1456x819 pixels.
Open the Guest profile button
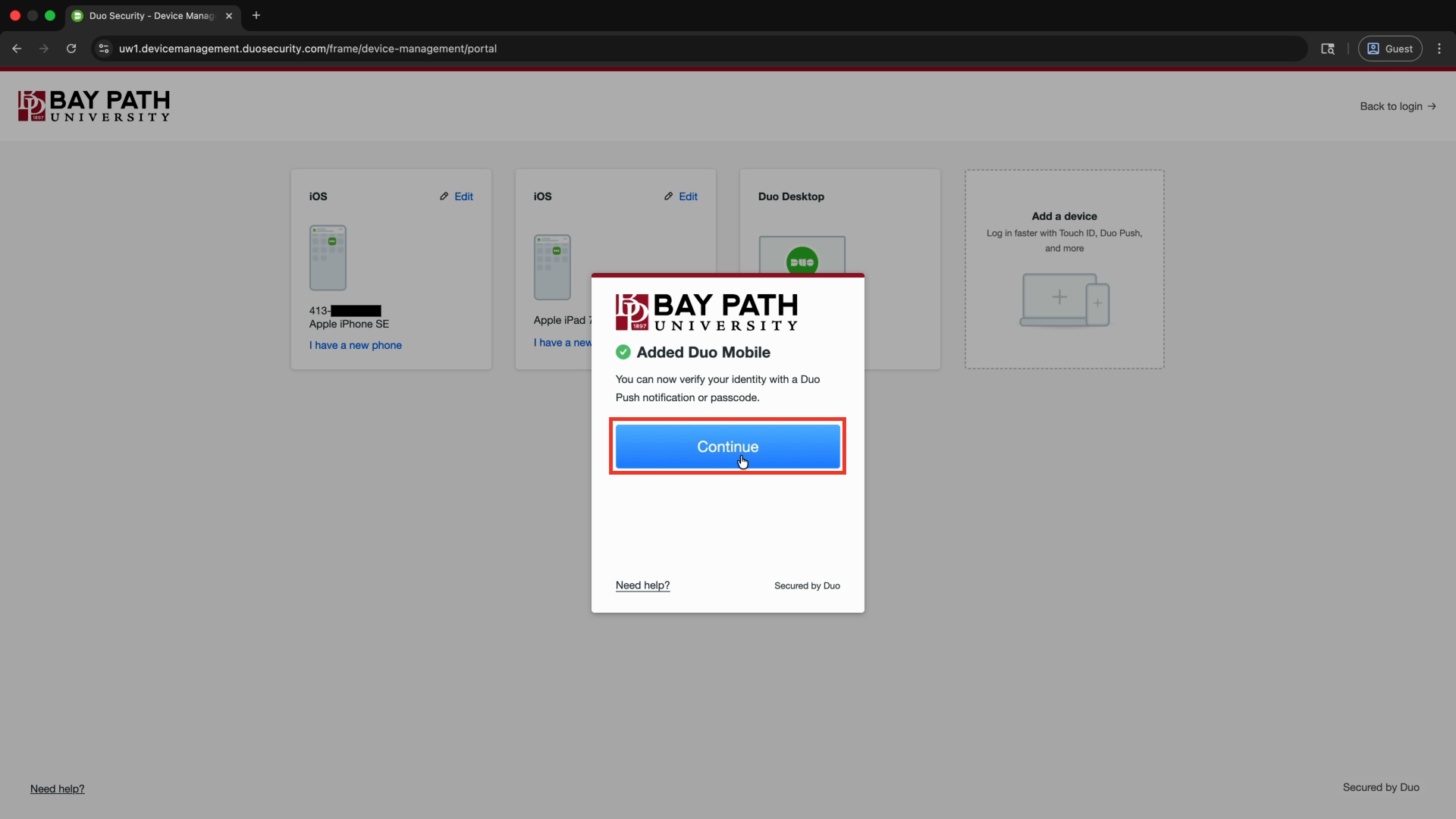pyautogui.click(x=1390, y=49)
